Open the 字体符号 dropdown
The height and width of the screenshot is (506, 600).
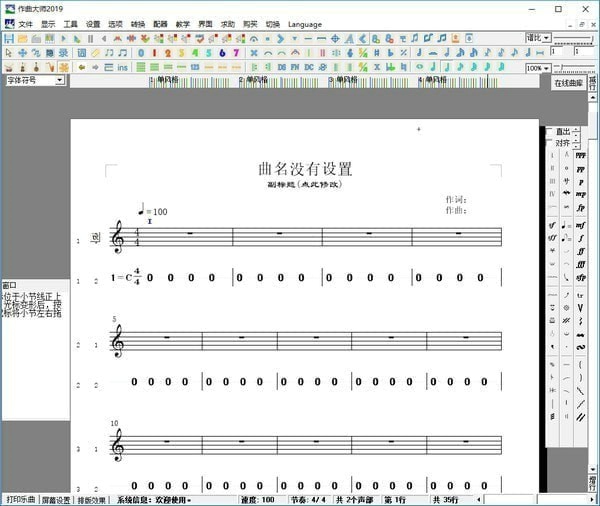tap(33, 80)
